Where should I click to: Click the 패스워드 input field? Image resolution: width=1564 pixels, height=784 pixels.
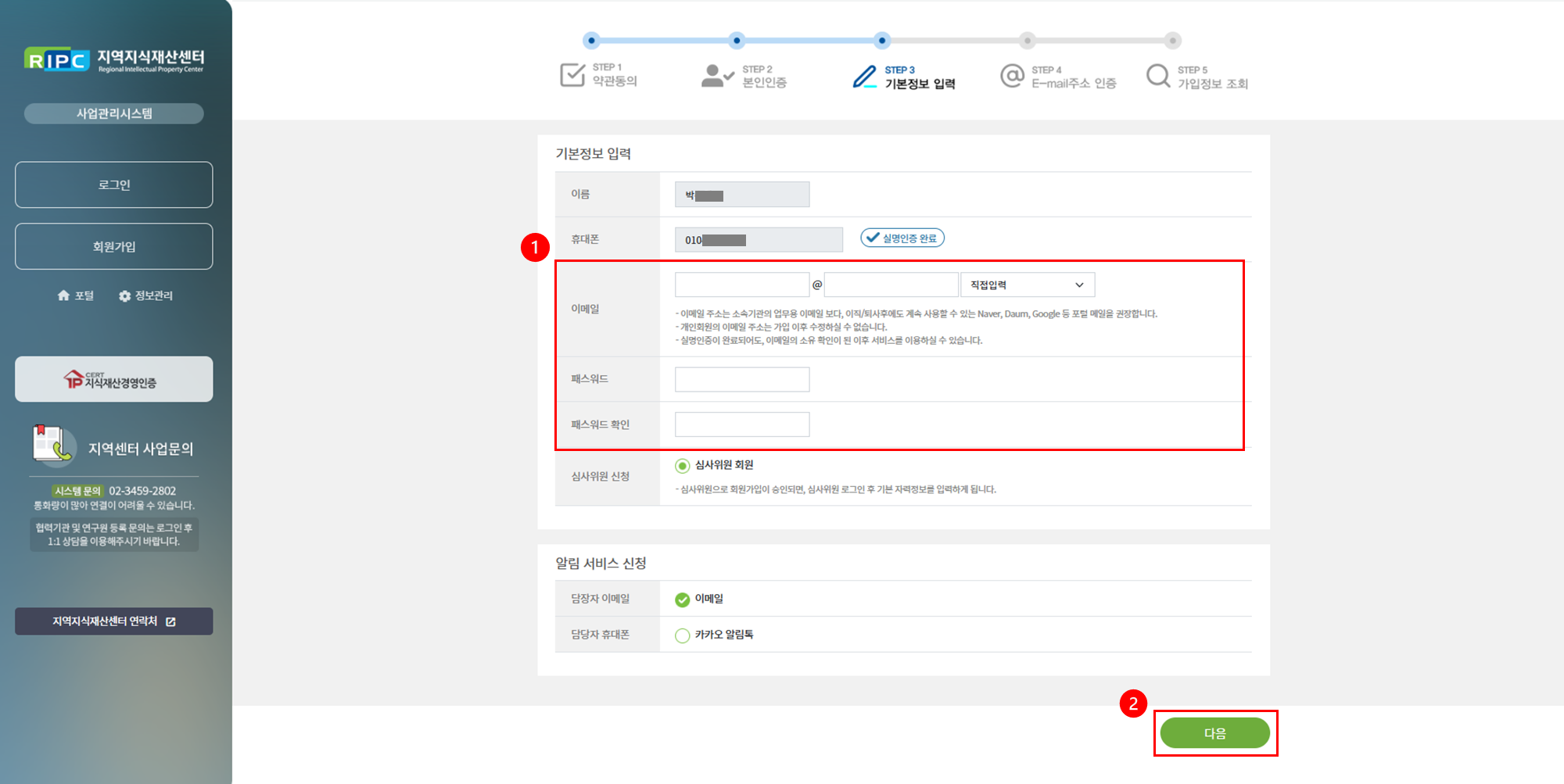tap(741, 380)
